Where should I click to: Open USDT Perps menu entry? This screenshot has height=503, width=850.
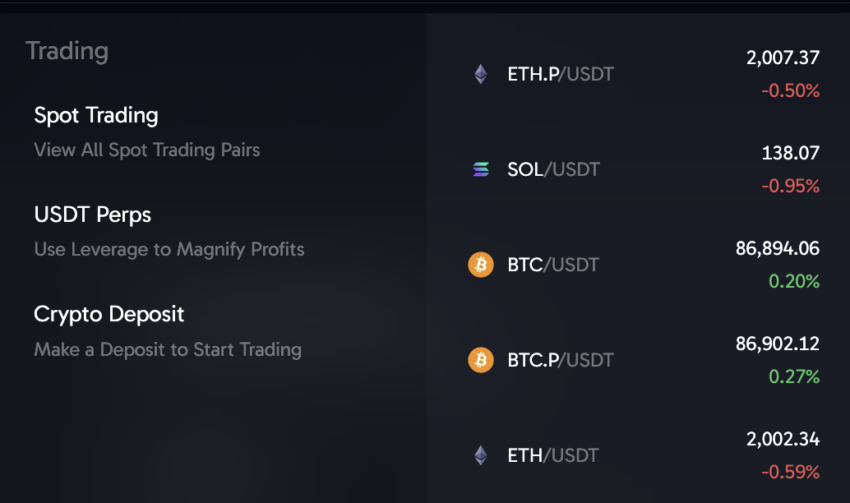pos(93,215)
